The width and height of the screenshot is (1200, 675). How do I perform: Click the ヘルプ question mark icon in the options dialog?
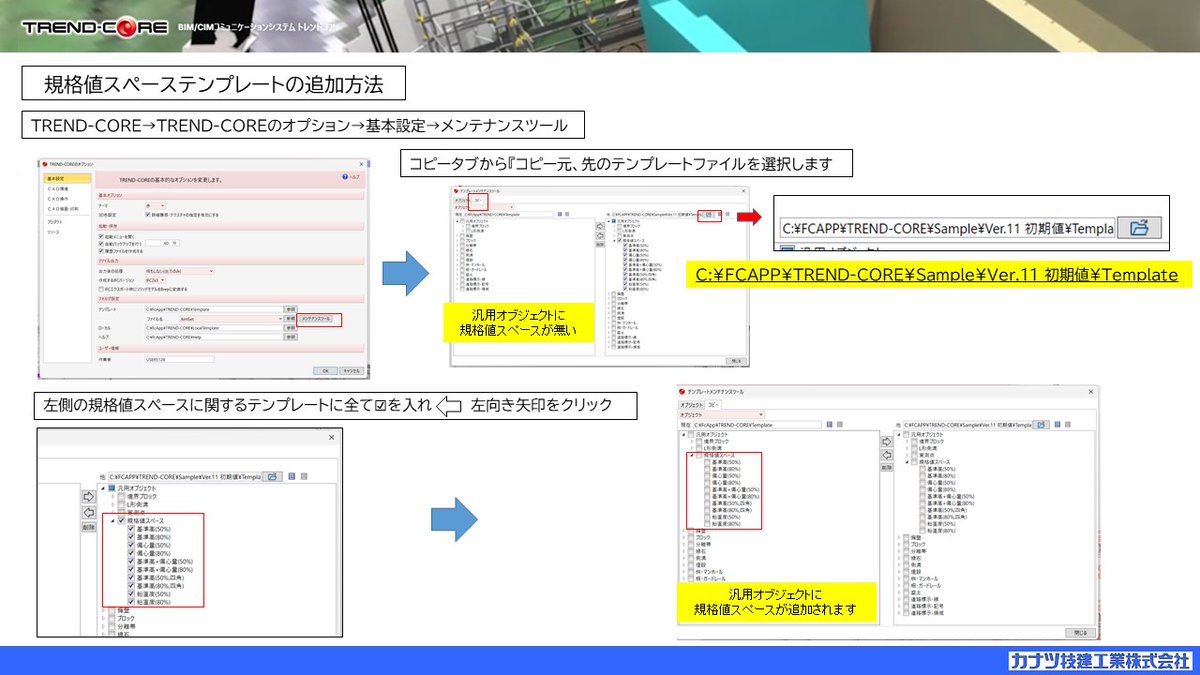point(345,177)
